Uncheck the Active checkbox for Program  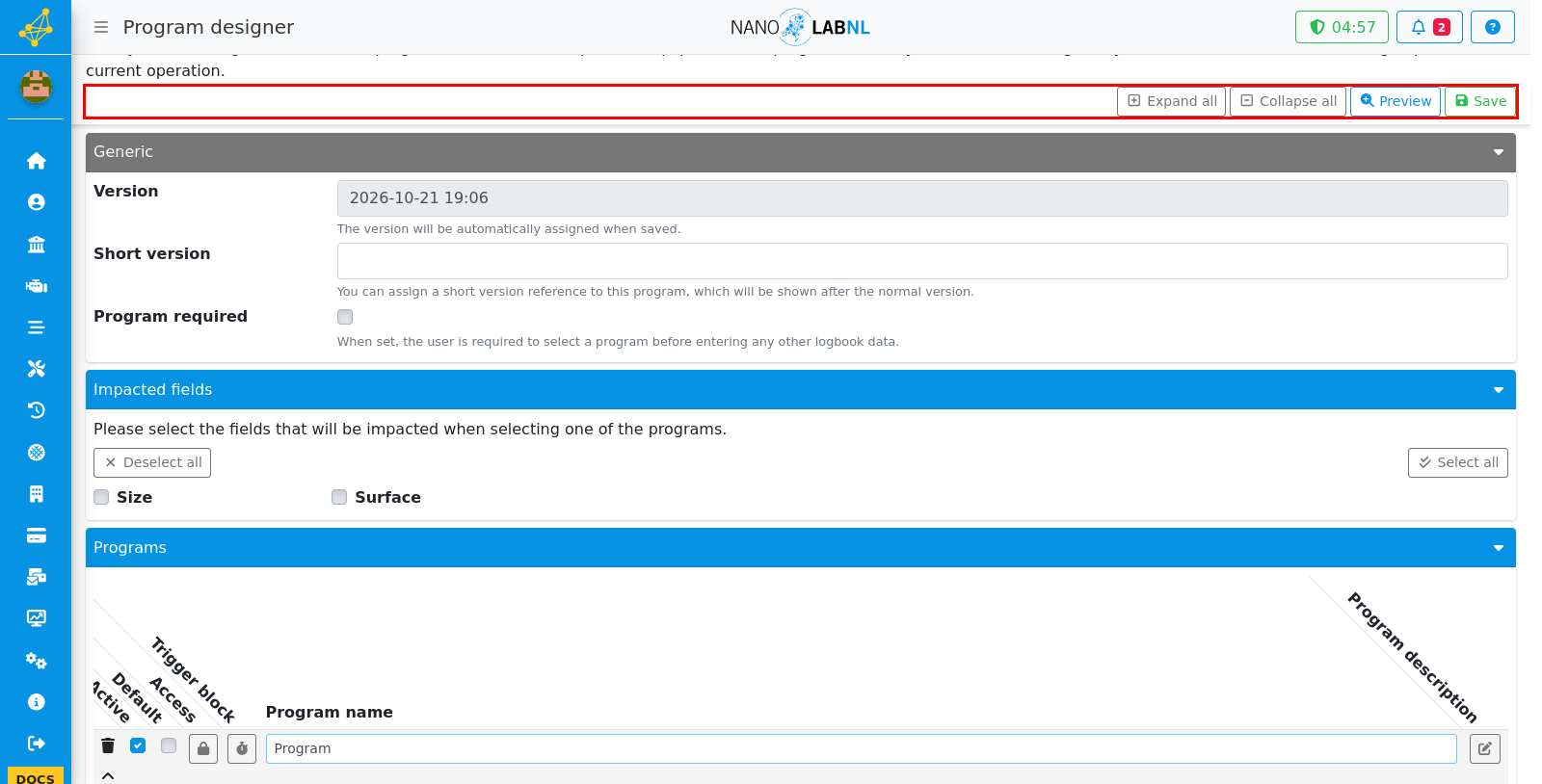138,745
